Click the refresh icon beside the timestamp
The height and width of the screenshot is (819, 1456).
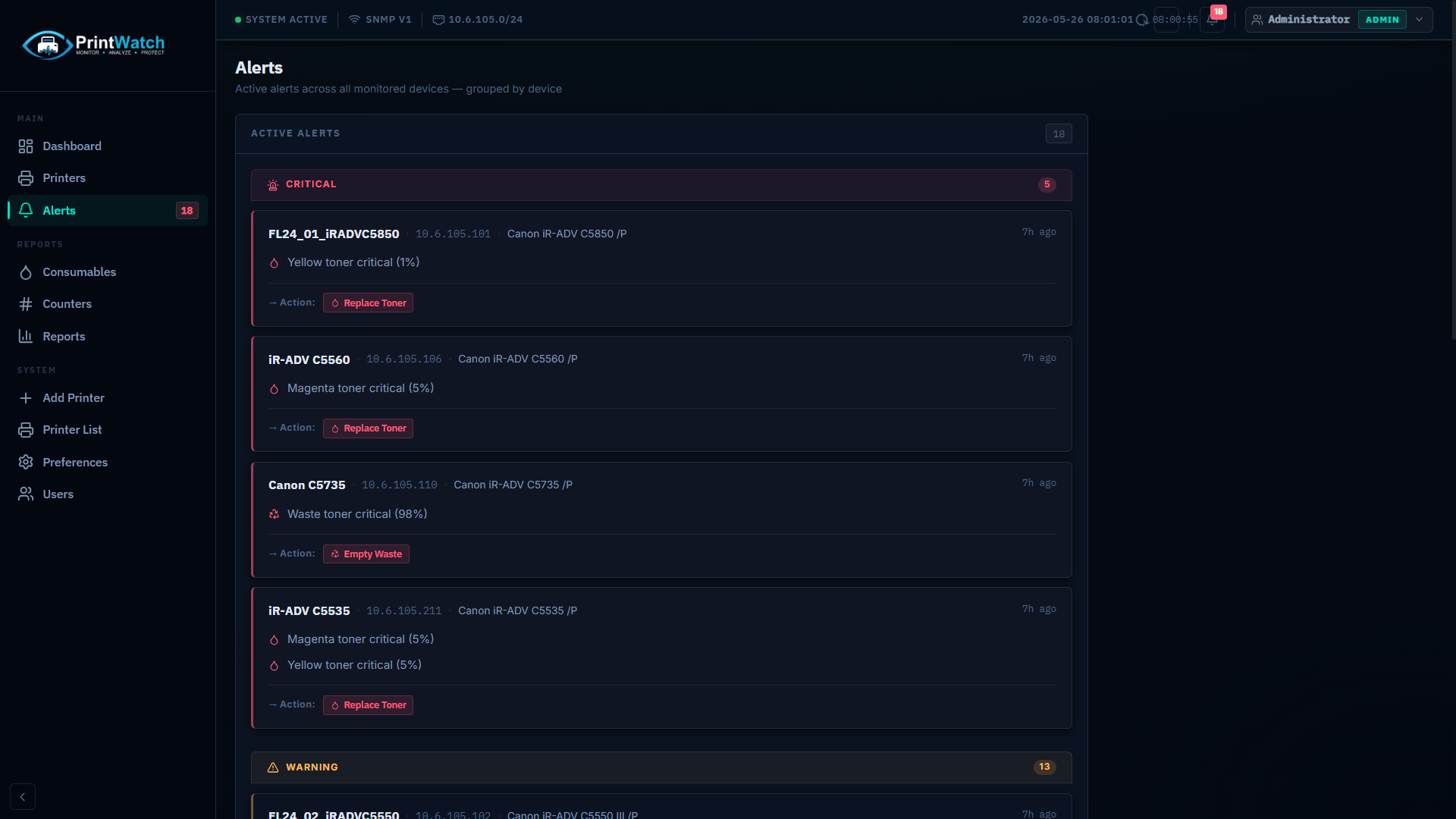(x=1142, y=20)
